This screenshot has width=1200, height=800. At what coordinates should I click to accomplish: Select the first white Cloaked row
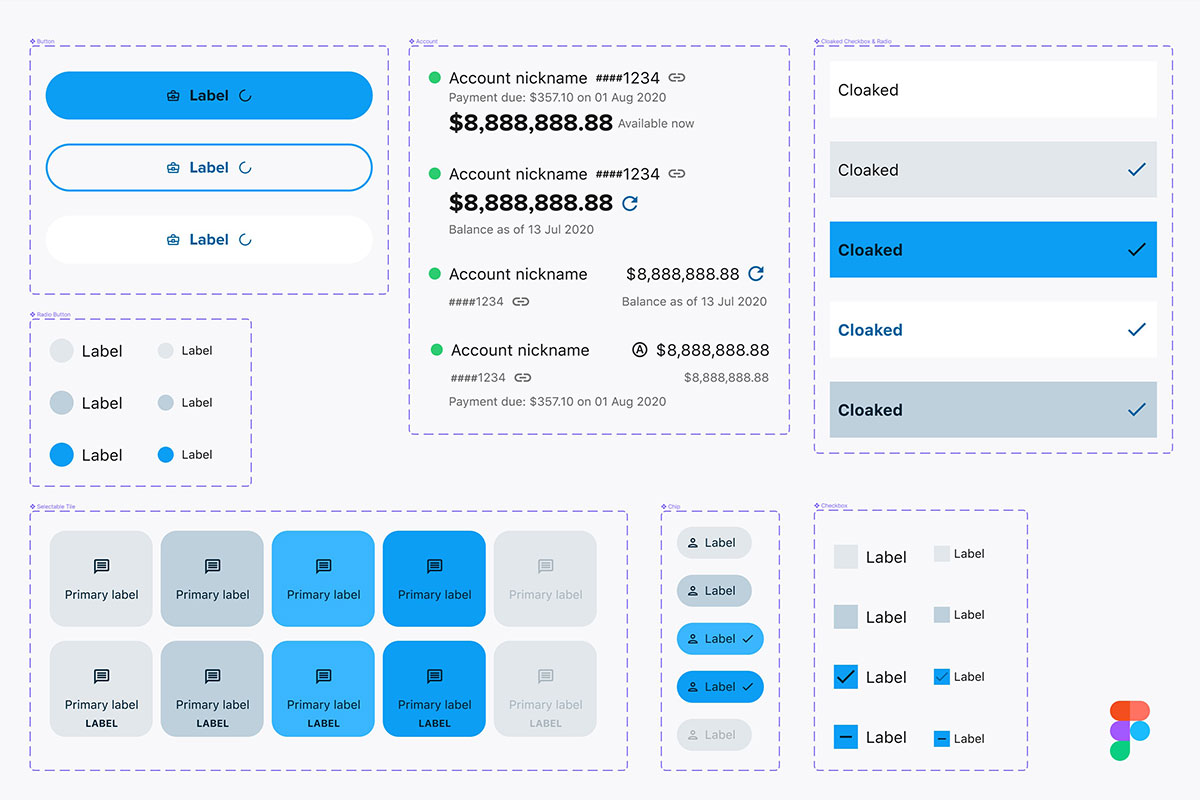tap(993, 90)
